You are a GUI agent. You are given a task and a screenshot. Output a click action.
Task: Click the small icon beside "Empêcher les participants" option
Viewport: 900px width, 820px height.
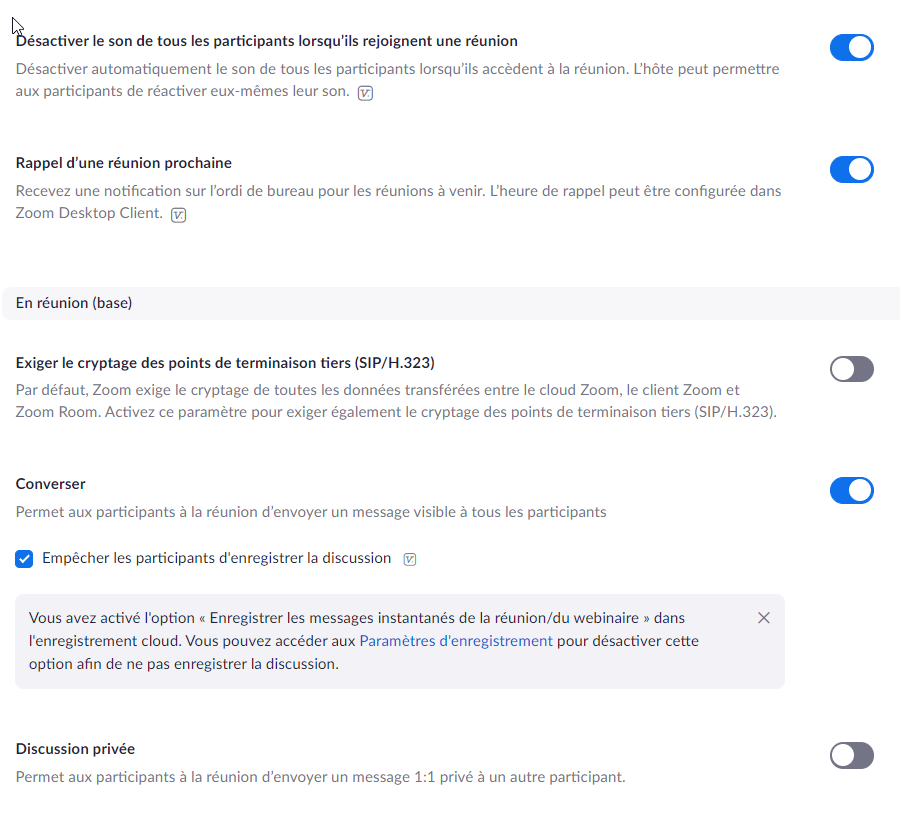(x=409, y=560)
